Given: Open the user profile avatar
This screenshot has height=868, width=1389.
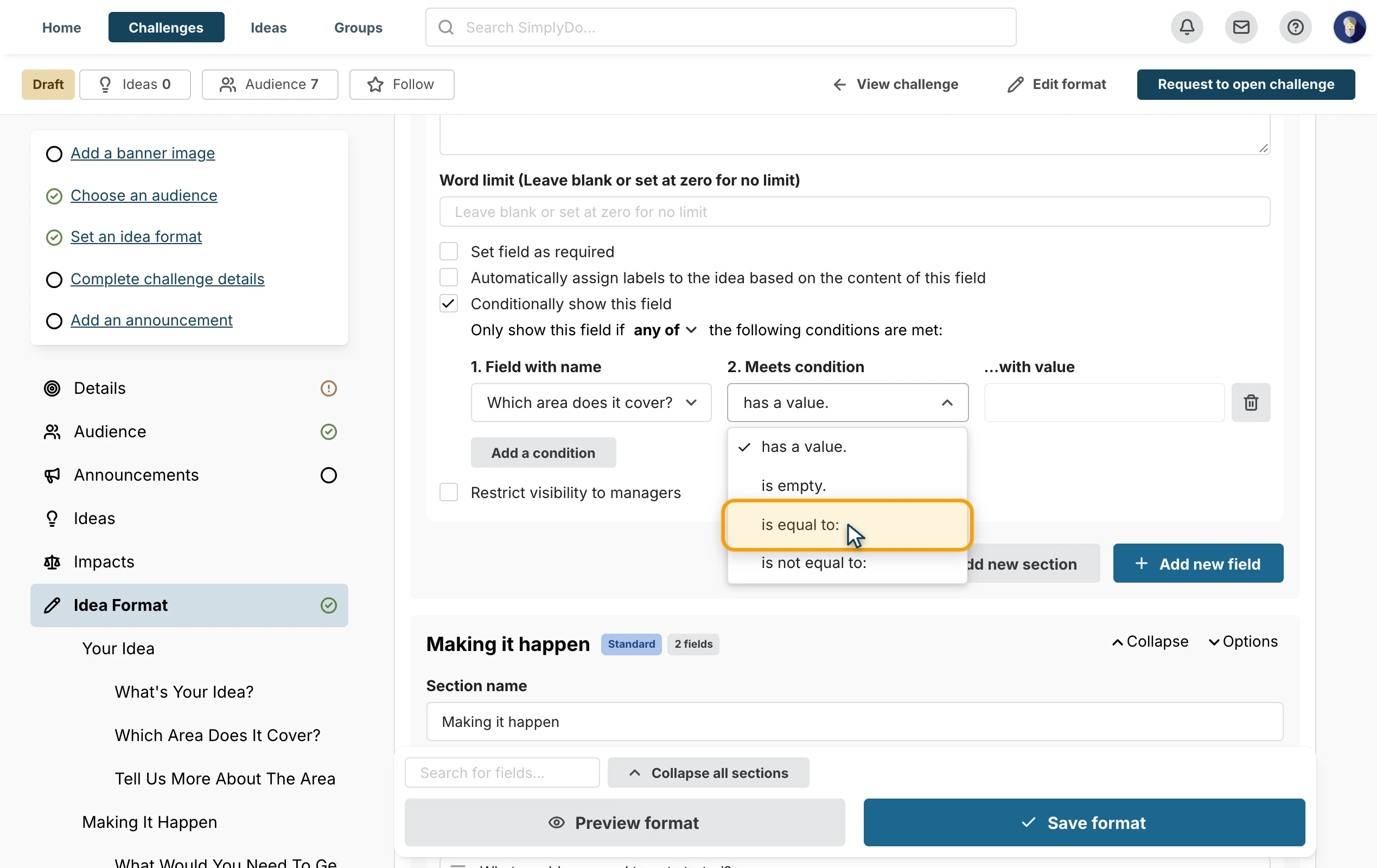Looking at the screenshot, I should point(1349,27).
